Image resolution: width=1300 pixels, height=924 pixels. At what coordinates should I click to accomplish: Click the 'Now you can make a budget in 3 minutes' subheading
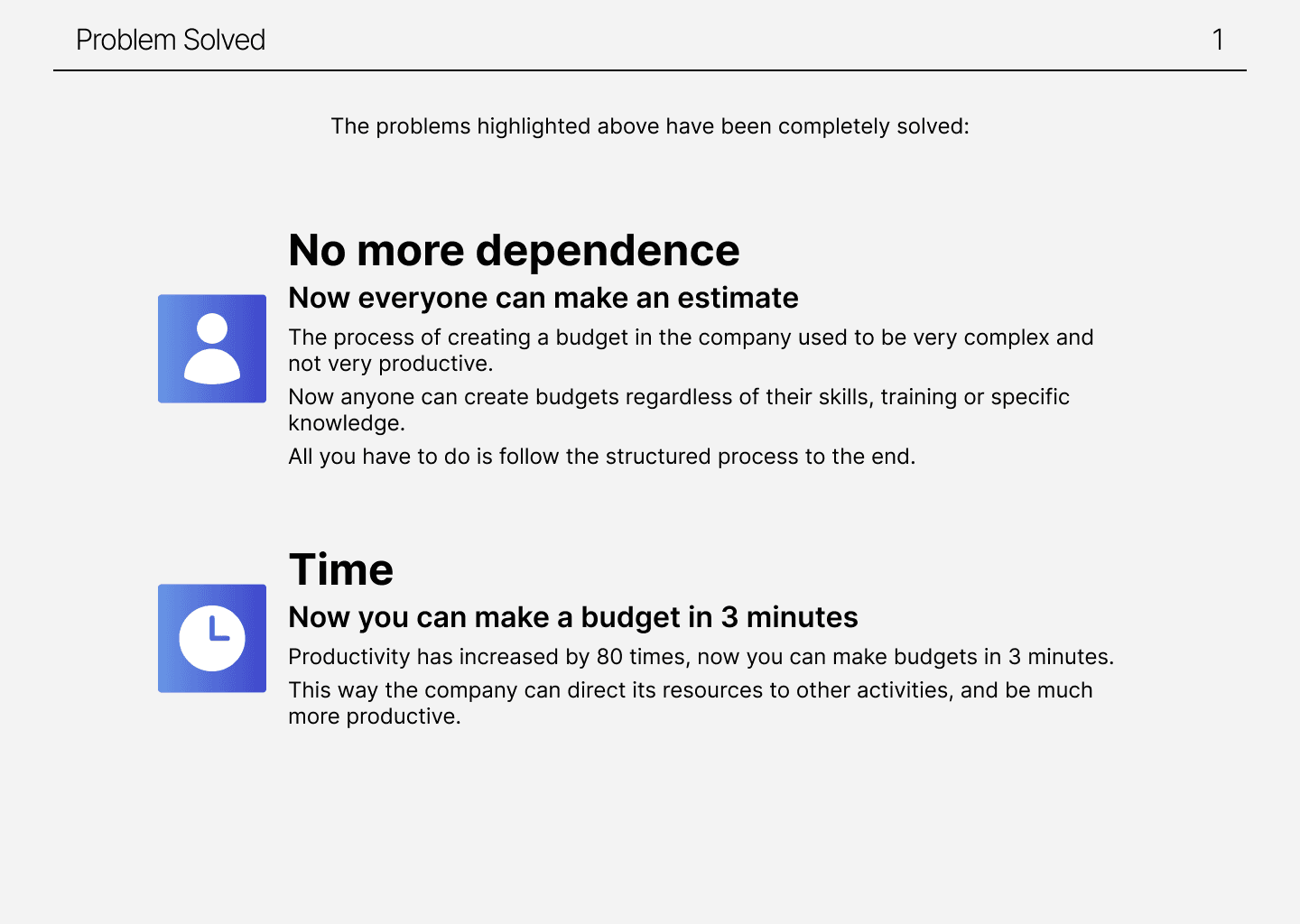573,617
